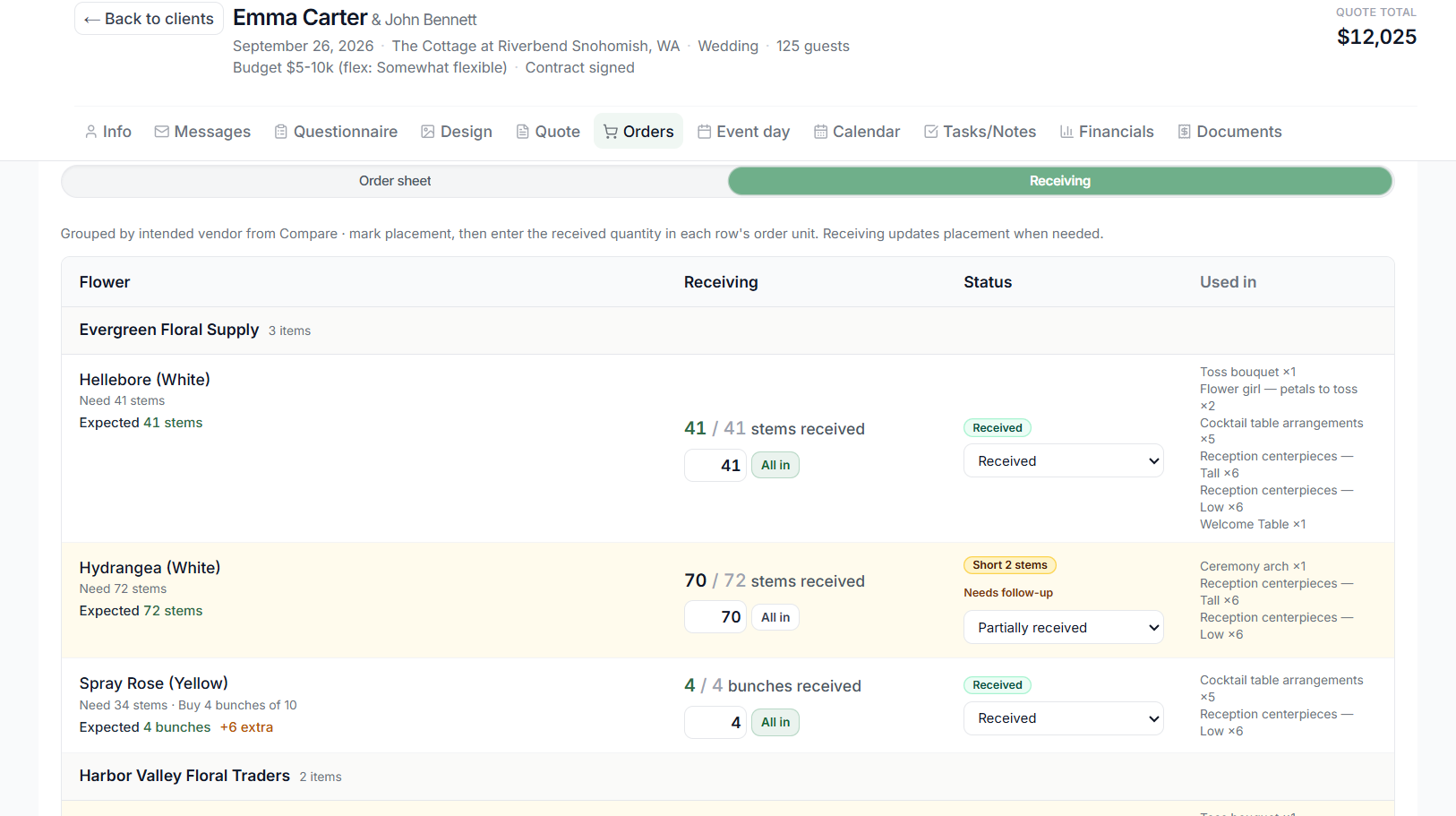Click Hydrangea (White) flower name
The image size is (1456, 816).
(x=150, y=568)
